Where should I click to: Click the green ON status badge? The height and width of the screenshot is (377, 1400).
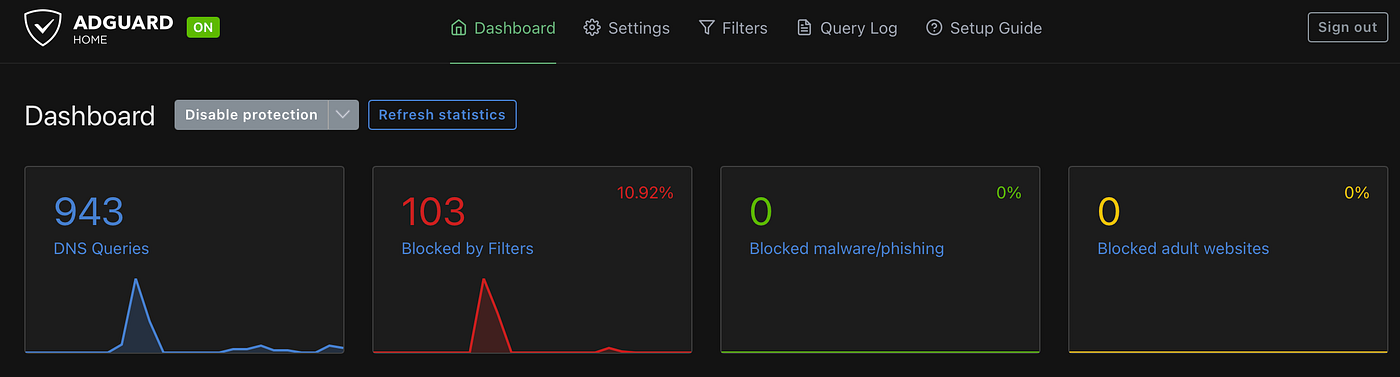(x=203, y=27)
